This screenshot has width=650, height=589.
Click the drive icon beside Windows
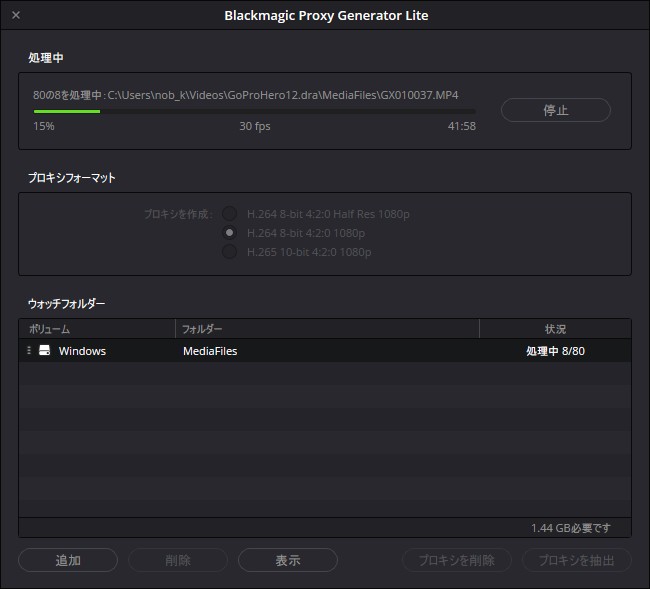click(x=44, y=351)
